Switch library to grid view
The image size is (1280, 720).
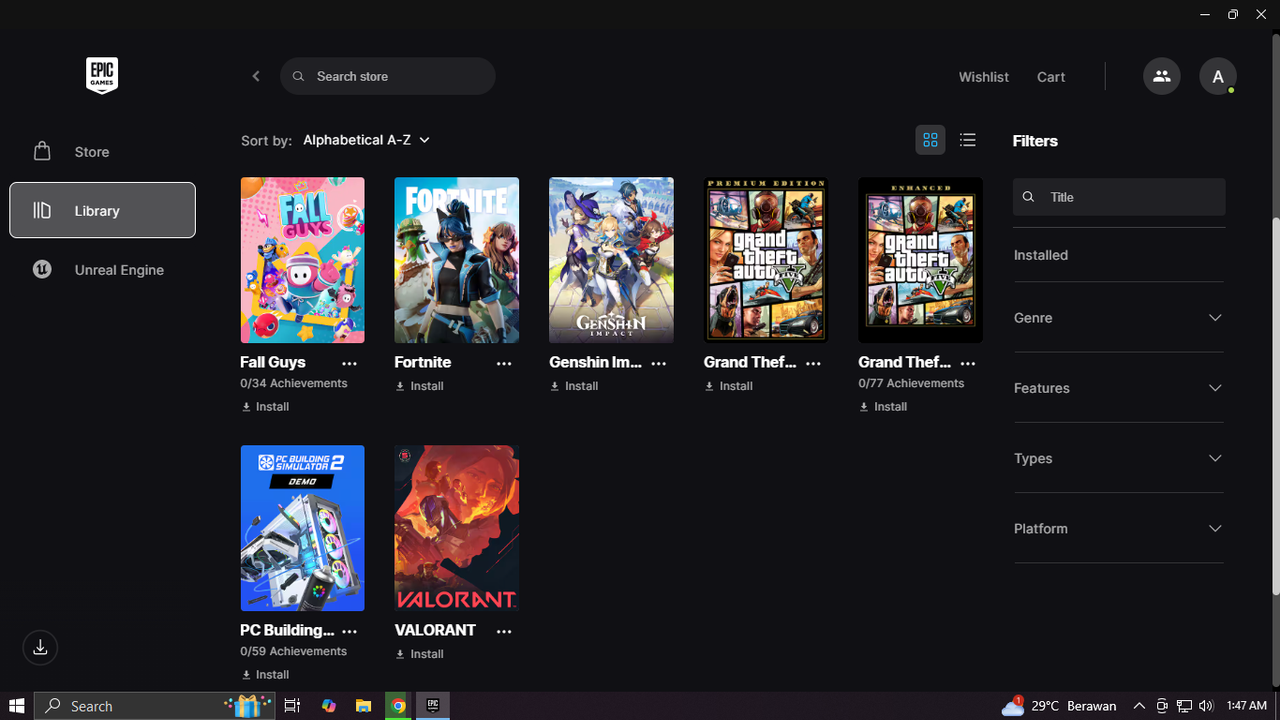coord(930,140)
